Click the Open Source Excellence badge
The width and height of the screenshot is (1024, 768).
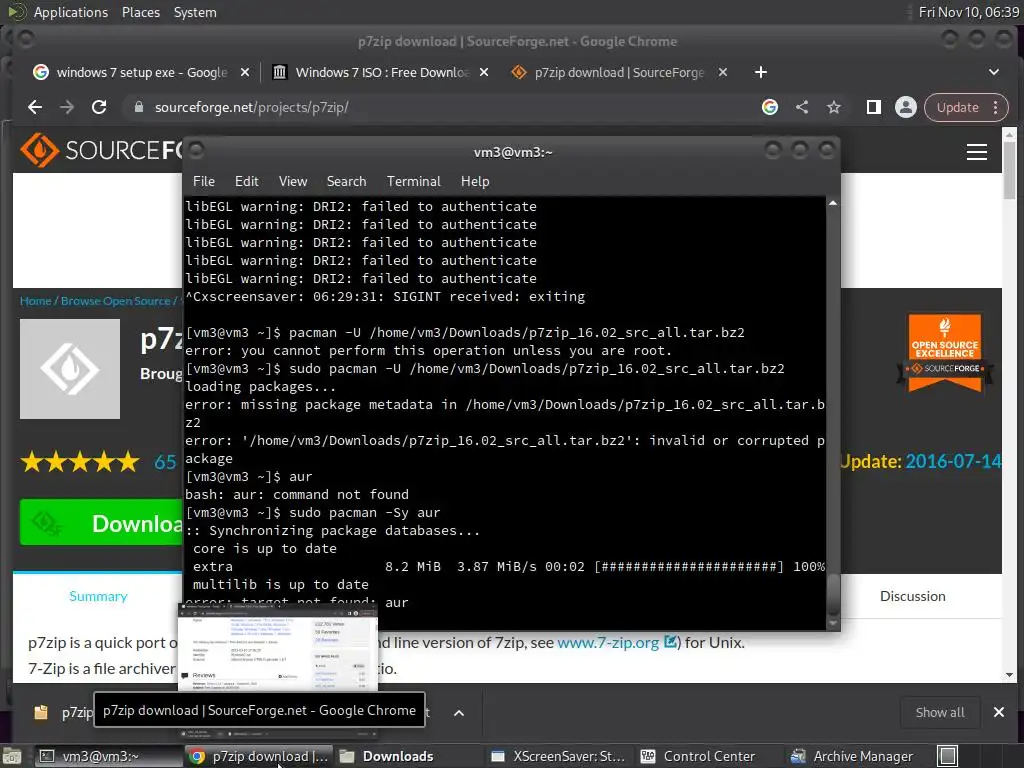tap(945, 353)
